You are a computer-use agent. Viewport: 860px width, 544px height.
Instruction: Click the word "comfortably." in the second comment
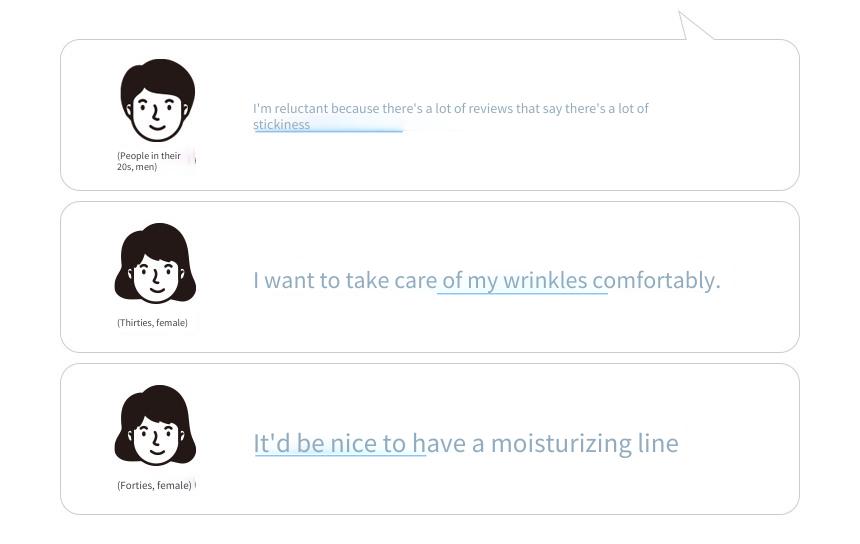coord(657,280)
